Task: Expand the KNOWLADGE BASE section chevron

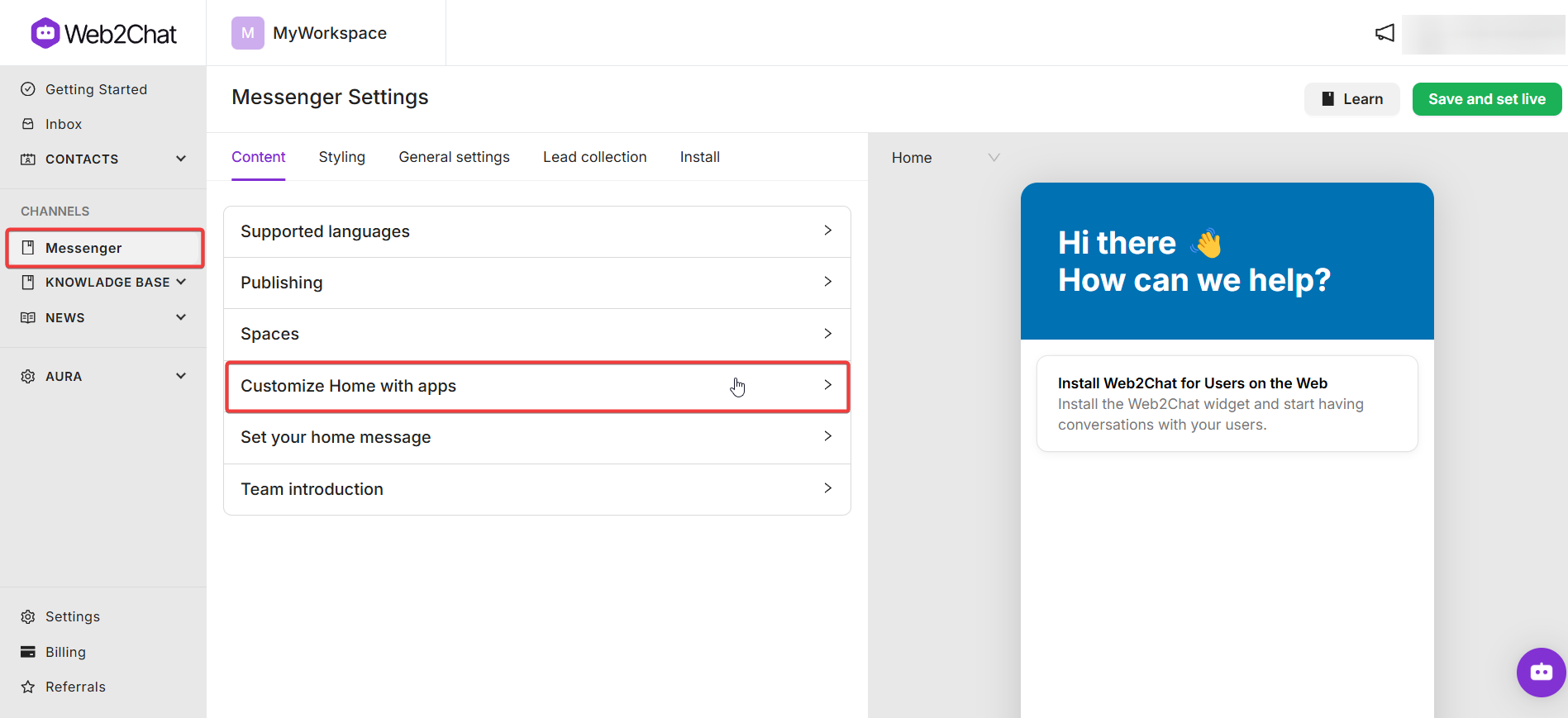Action: 181,282
